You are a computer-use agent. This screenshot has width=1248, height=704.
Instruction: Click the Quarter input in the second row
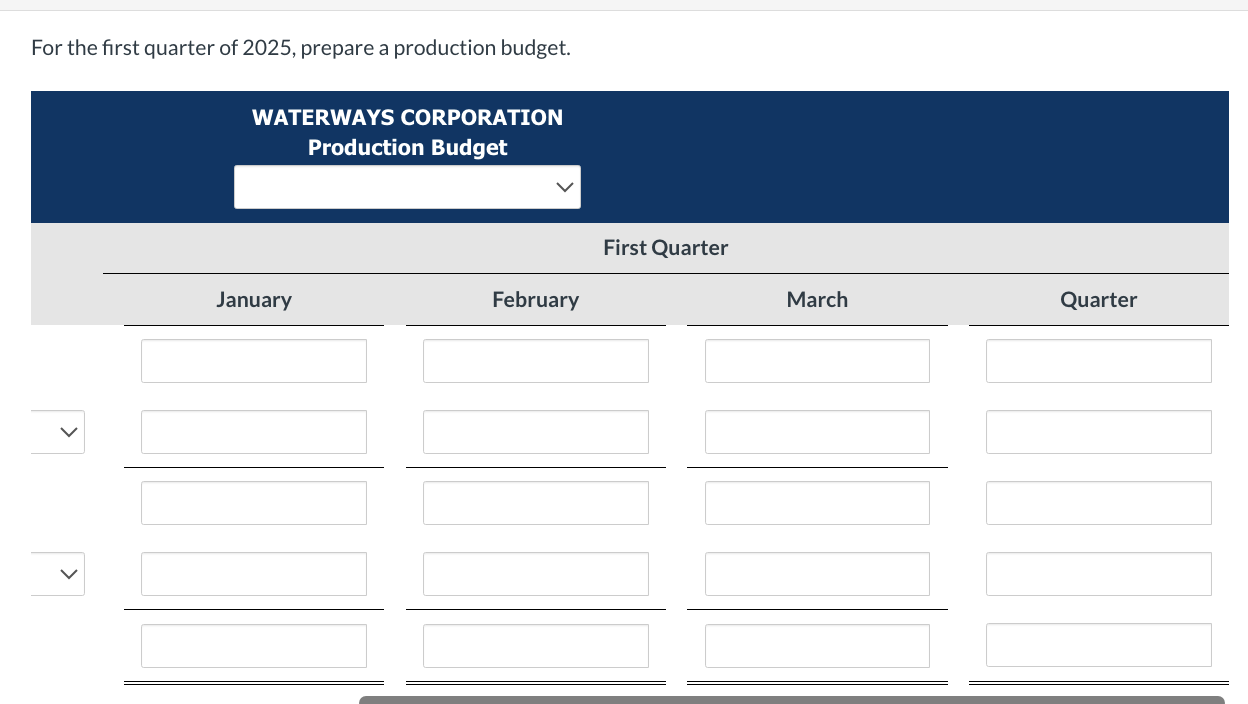(x=1098, y=432)
